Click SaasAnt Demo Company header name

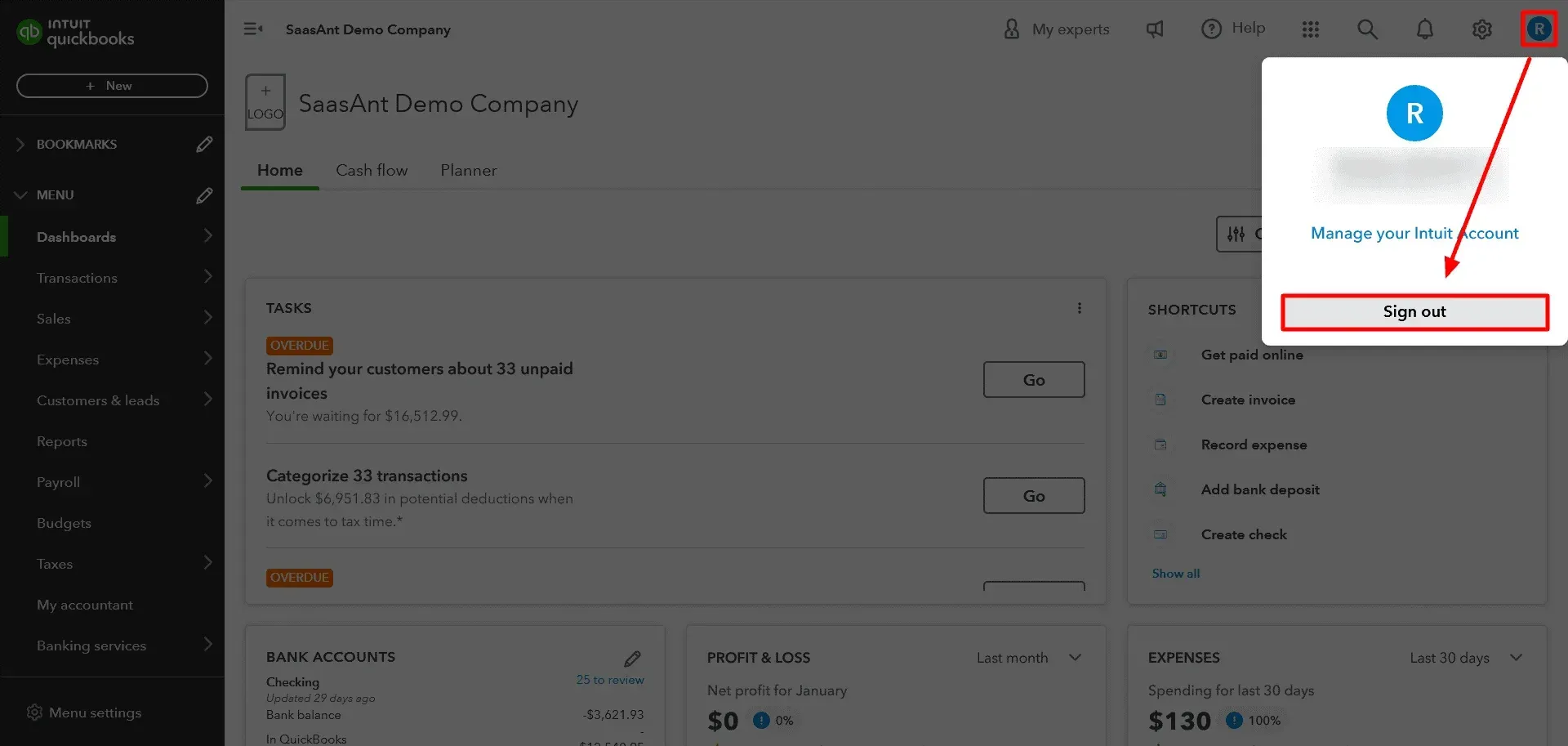click(x=368, y=29)
